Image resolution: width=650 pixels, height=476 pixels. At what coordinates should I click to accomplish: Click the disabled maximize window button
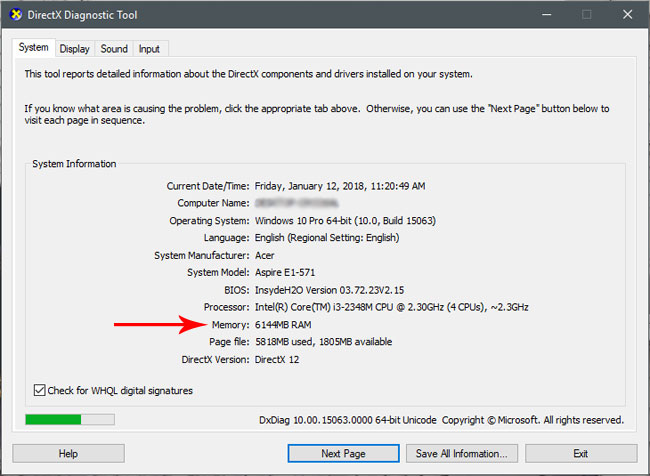click(587, 15)
